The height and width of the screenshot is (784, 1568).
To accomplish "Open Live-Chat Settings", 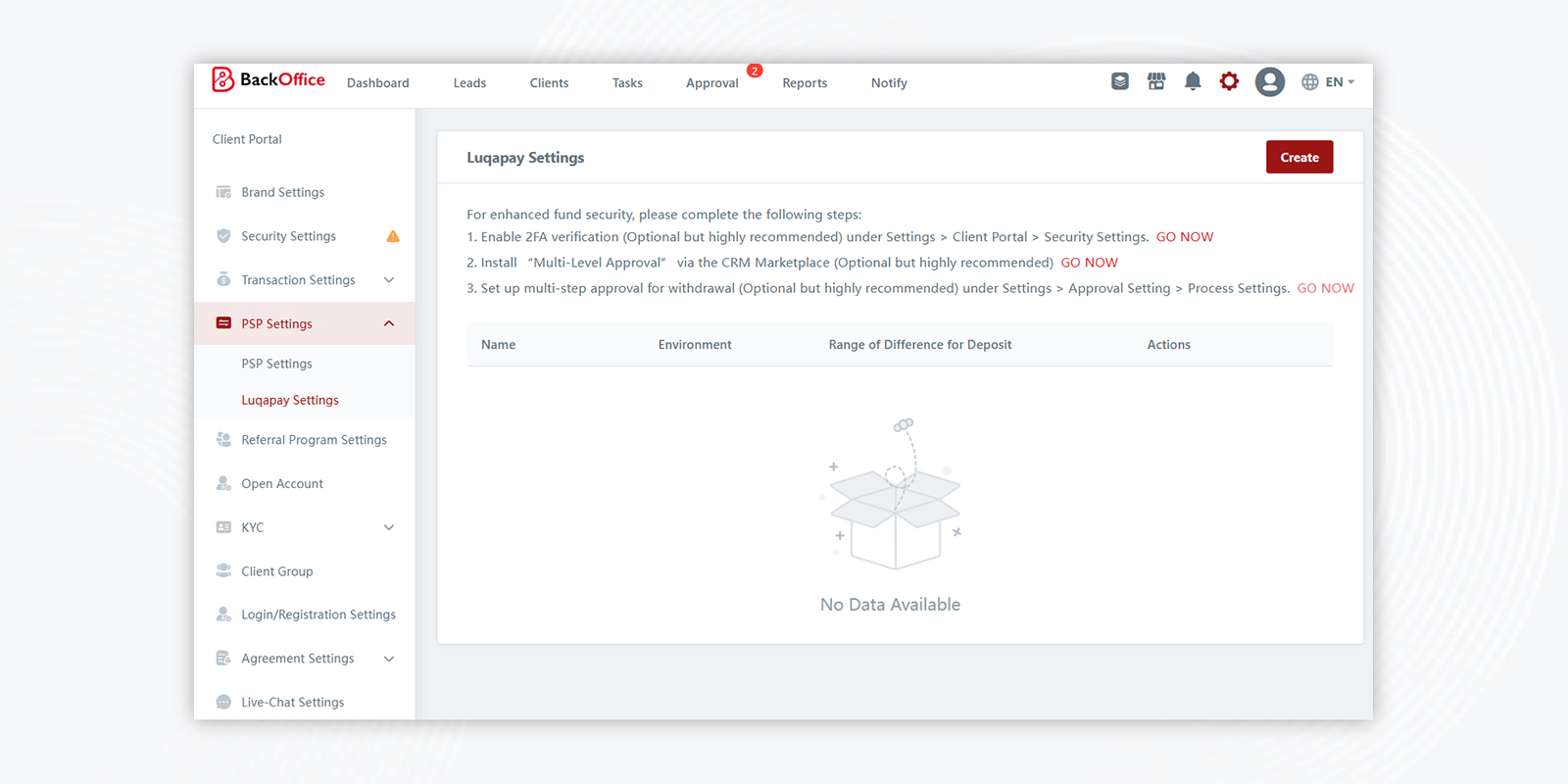I will [x=293, y=703].
